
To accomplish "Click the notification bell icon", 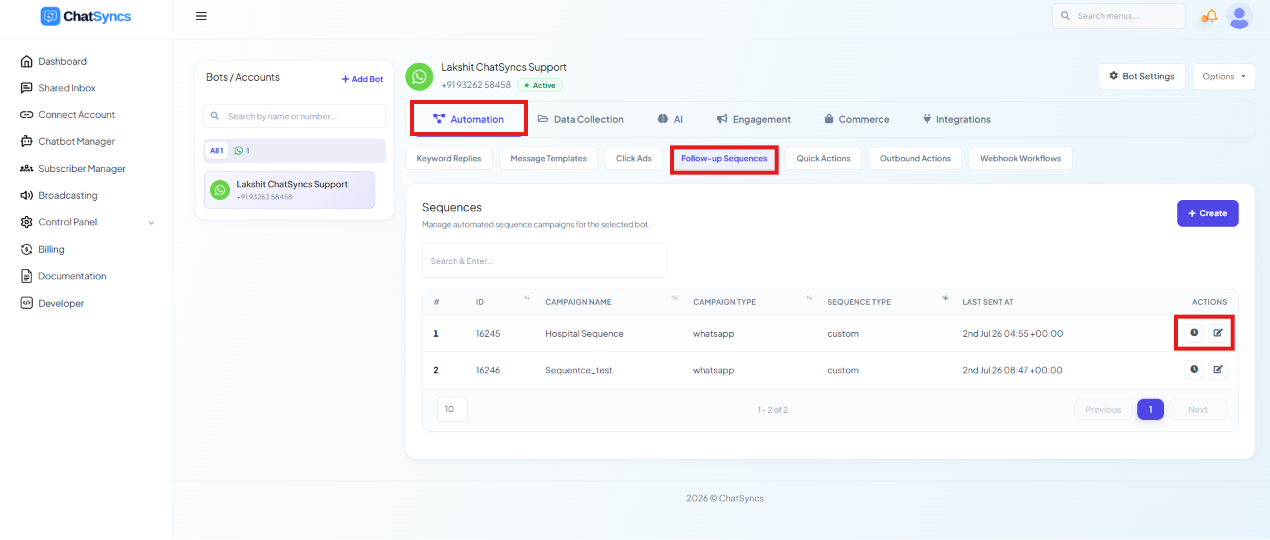I will [1210, 16].
